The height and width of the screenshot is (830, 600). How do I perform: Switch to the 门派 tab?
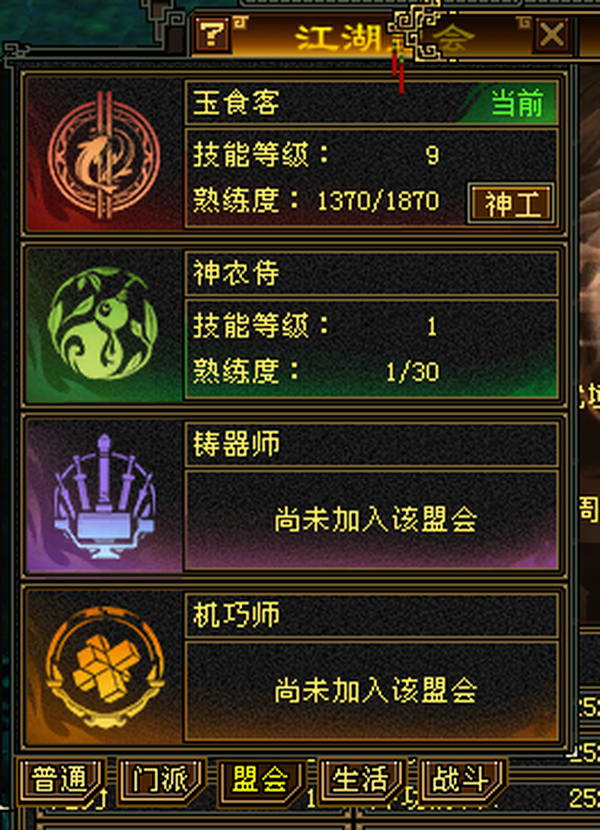click(160, 780)
